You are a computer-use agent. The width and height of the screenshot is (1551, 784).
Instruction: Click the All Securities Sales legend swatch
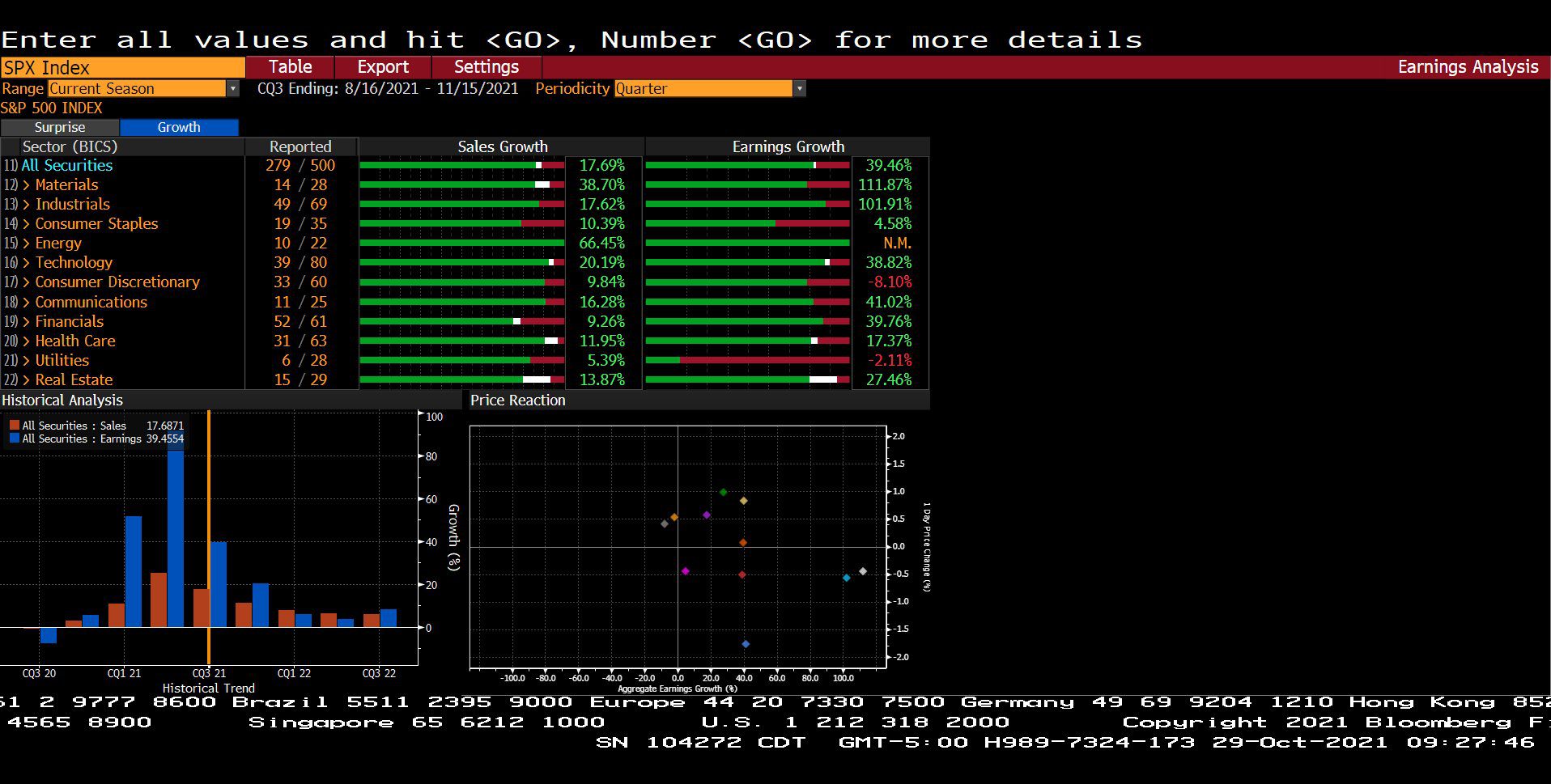pos(15,426)
